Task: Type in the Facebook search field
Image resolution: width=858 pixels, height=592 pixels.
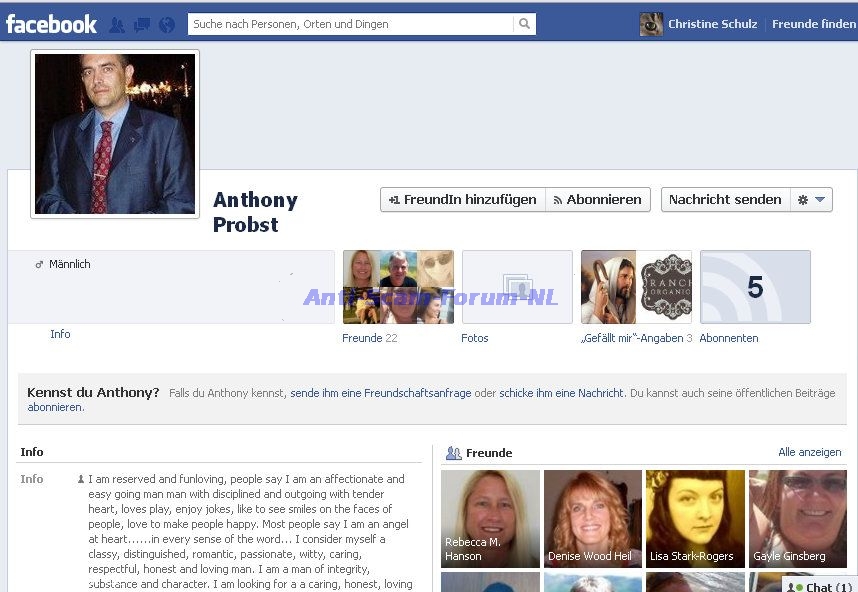Action: (350, 24)
